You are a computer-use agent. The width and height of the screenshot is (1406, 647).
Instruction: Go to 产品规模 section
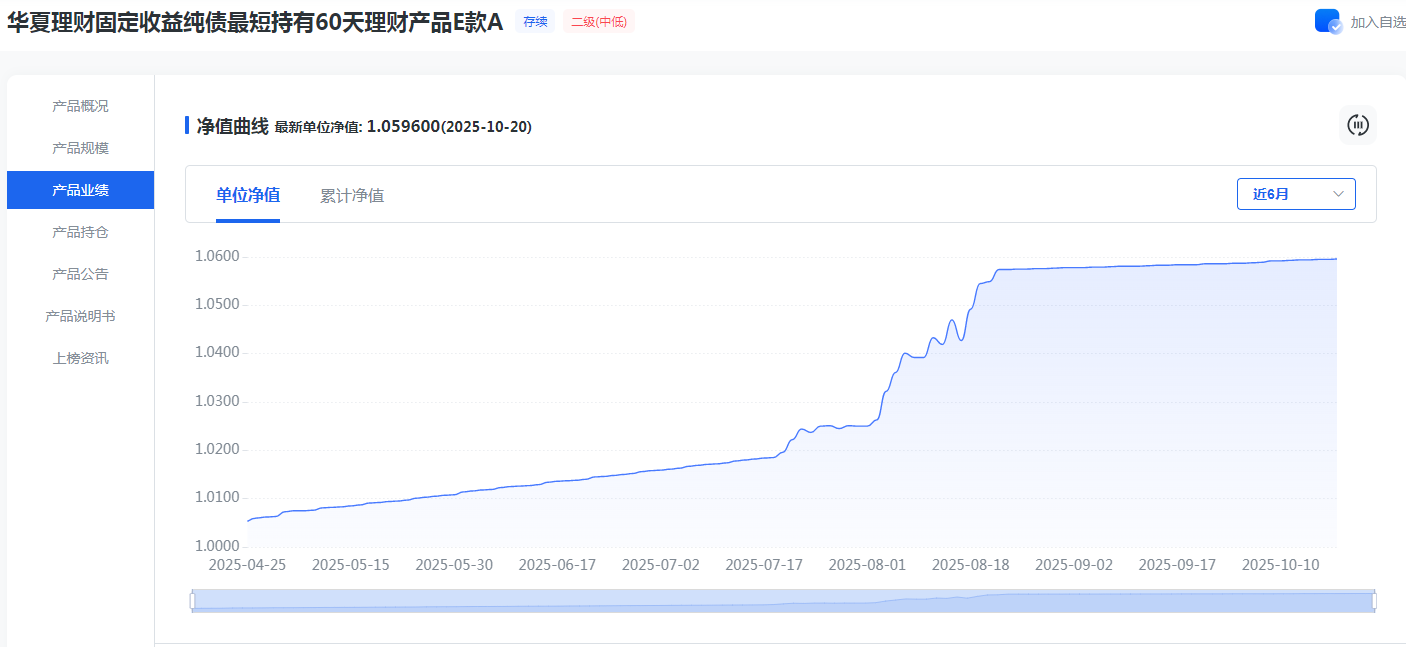point(80,148)
